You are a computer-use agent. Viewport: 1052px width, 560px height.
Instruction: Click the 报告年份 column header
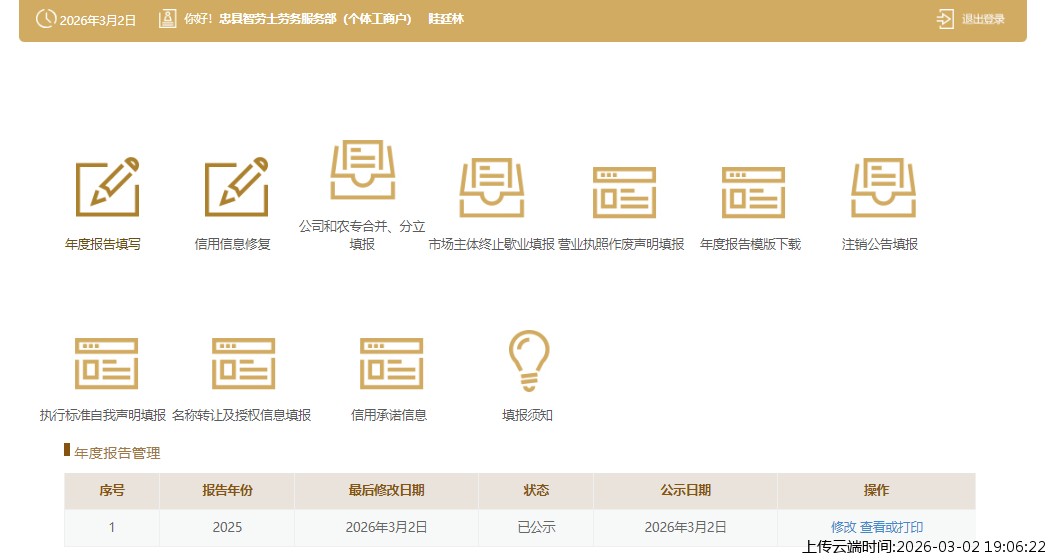click(227, 490)
